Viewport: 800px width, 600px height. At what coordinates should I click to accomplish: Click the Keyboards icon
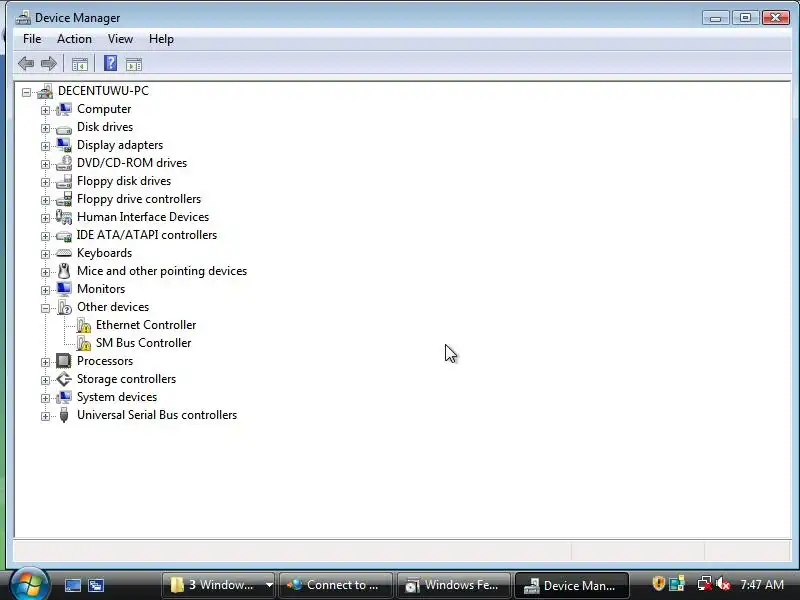(64, 253)
